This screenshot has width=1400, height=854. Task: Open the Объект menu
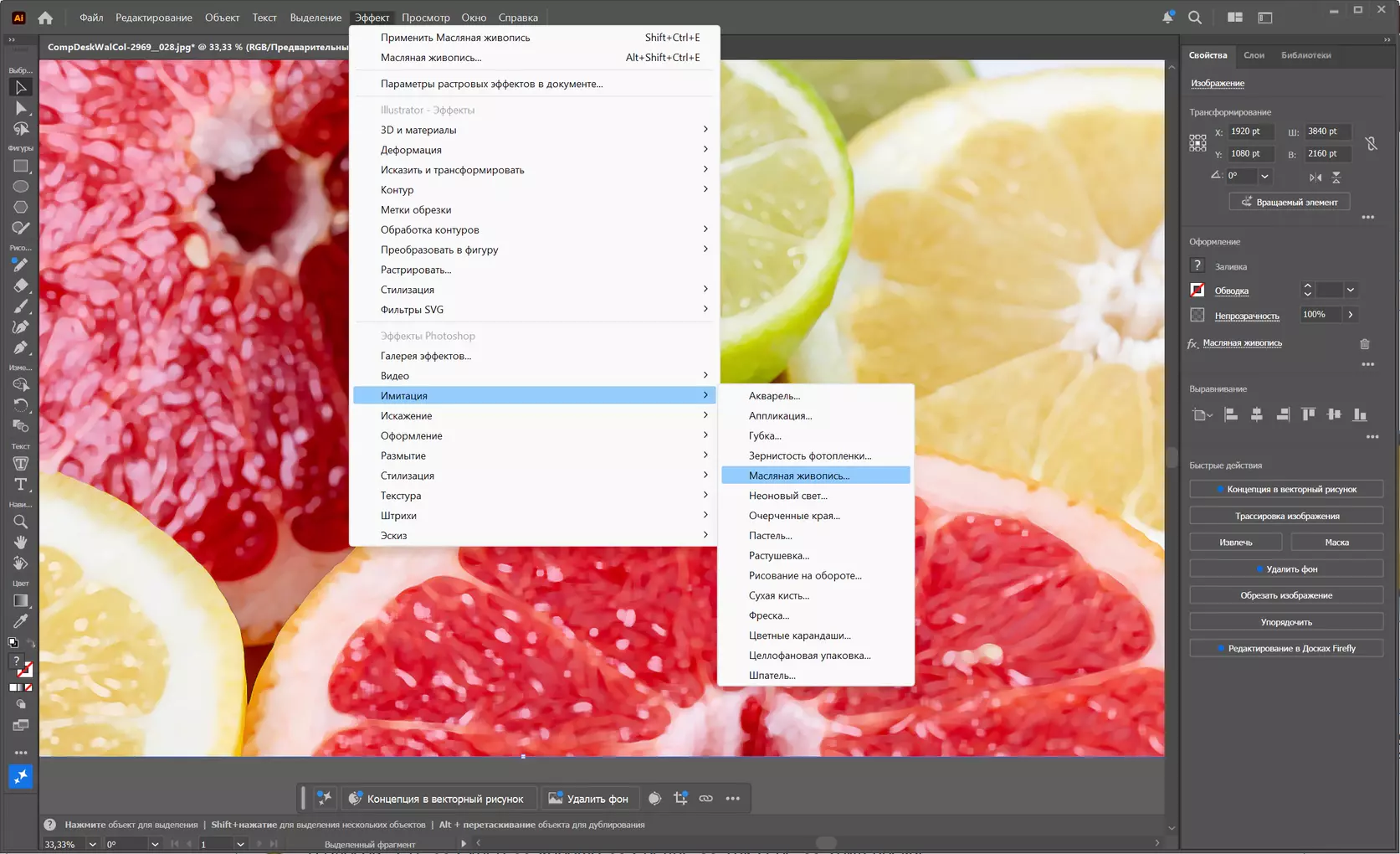(222, 18)
